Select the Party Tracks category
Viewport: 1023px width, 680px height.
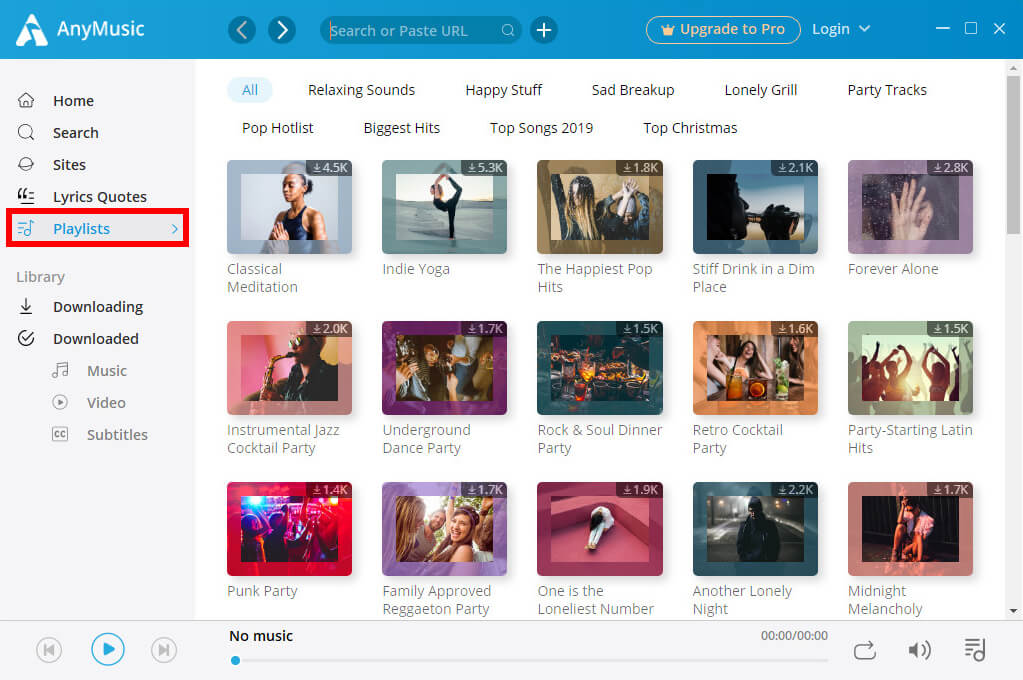[887, 90]
